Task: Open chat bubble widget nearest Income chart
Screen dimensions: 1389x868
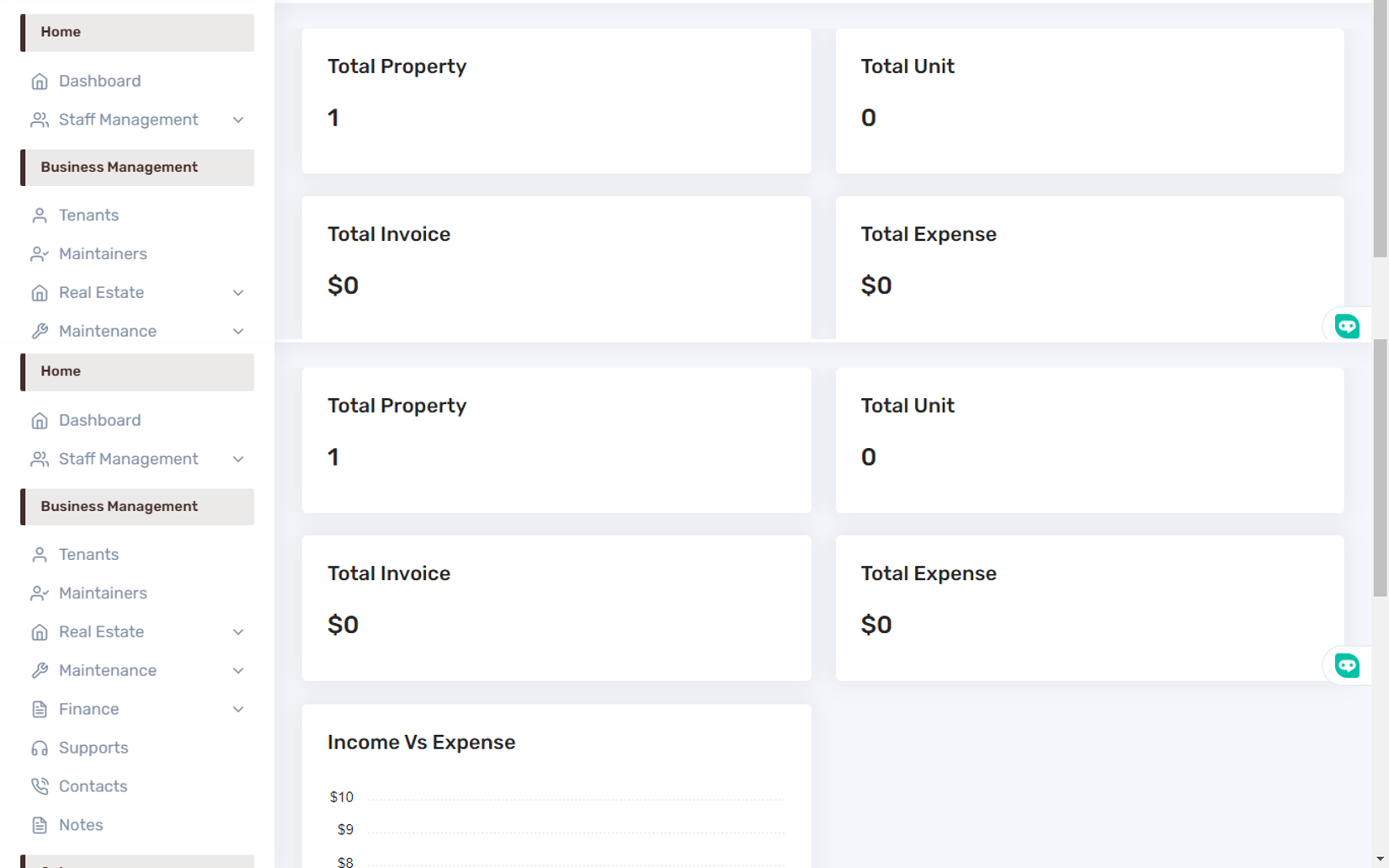Action: pyautogui.click(x=1346, y=666)
